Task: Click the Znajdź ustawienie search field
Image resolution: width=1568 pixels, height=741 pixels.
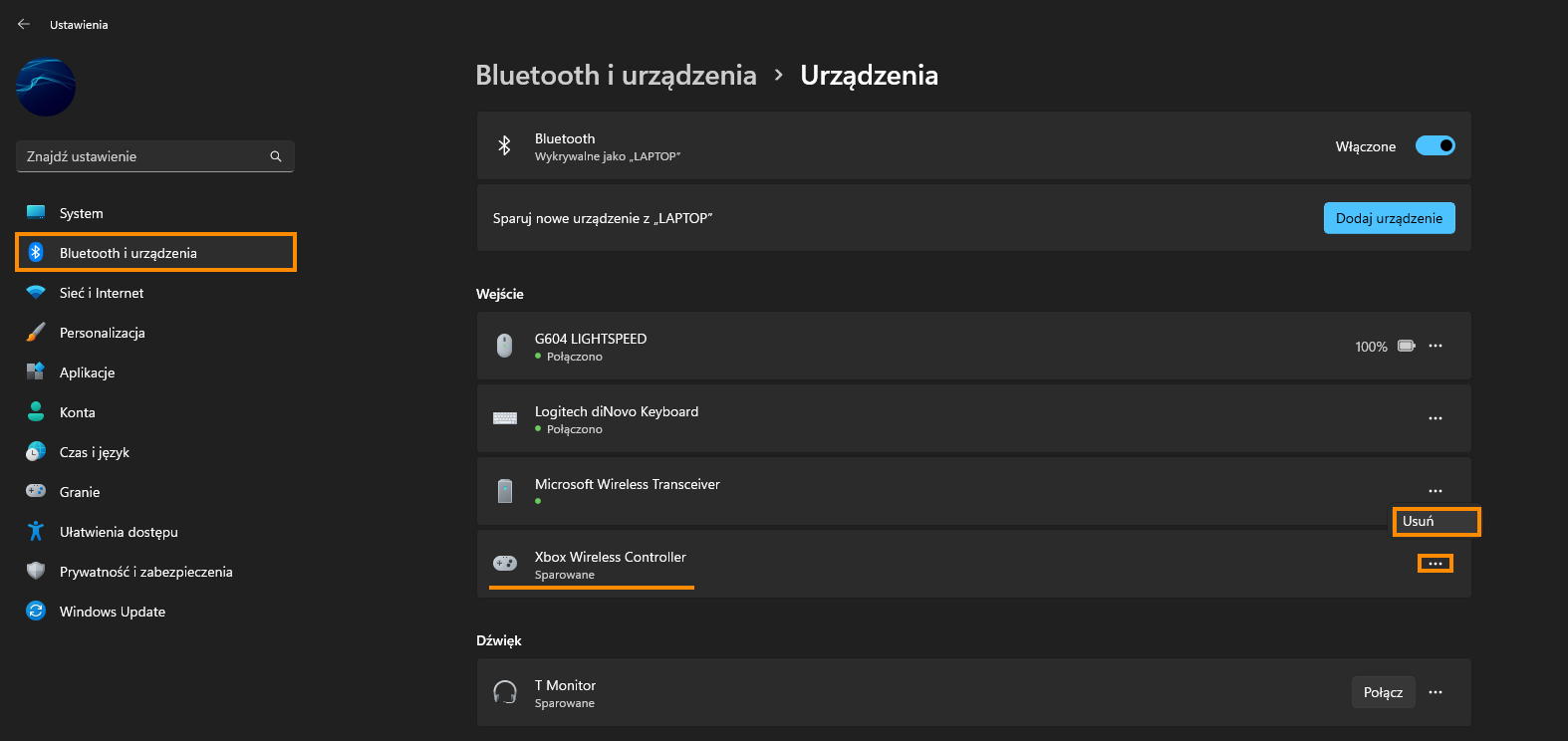Action: [155, 156]
